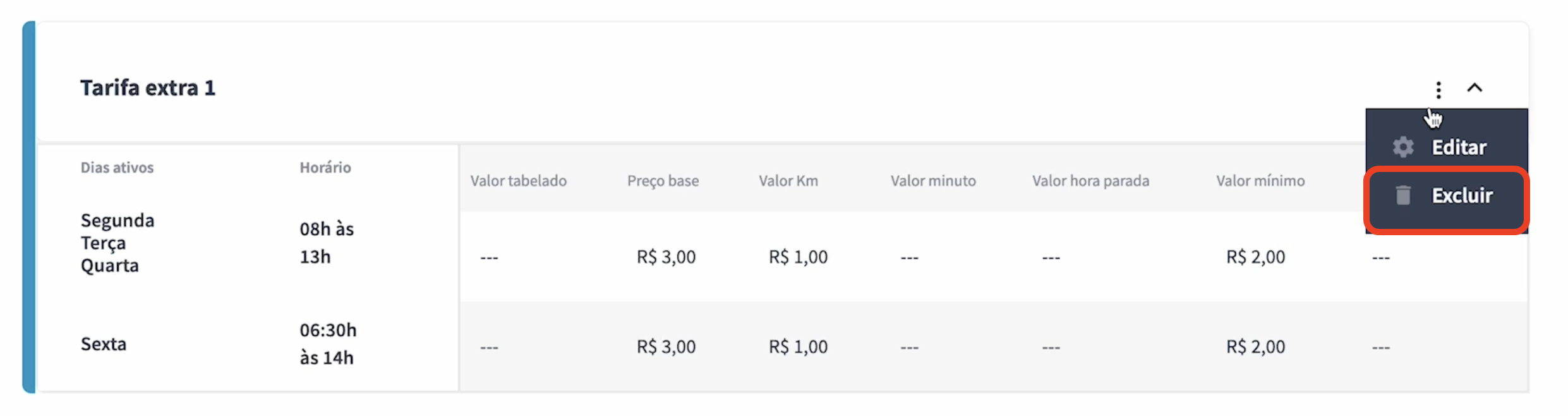Click the 08h às 13h schedule
This screenshot has width=1568, height=416.
click(x=327, y=243)
